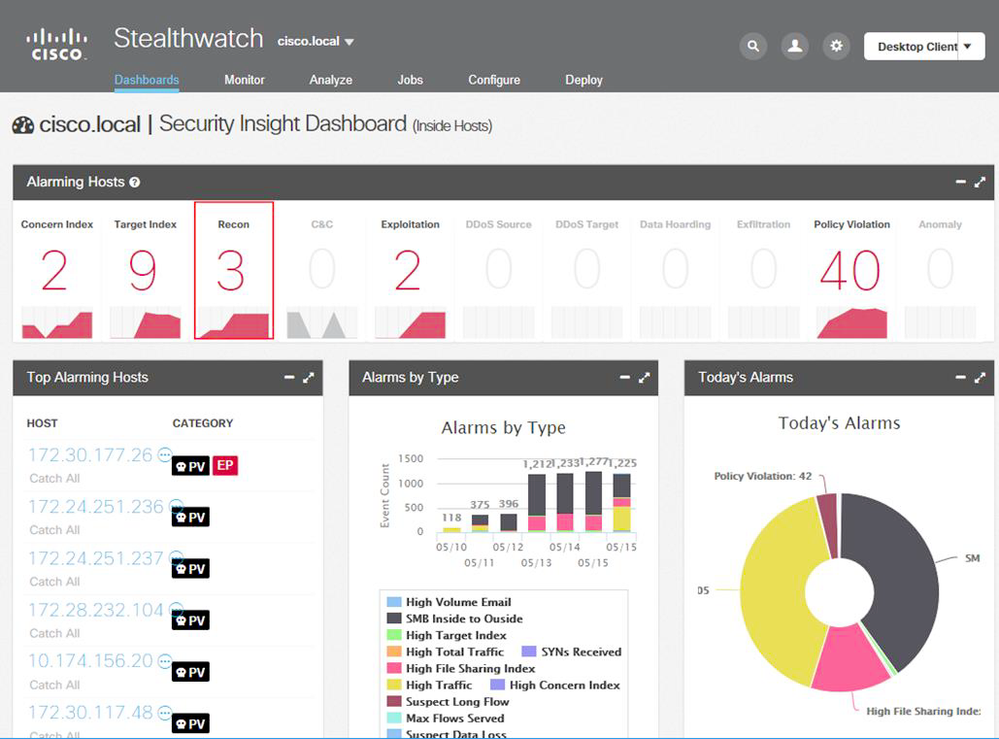This screenshot has width=999, height=739.
Task: Toggle Suspect Long Flow legend swatch
Action: click(394, 701)
